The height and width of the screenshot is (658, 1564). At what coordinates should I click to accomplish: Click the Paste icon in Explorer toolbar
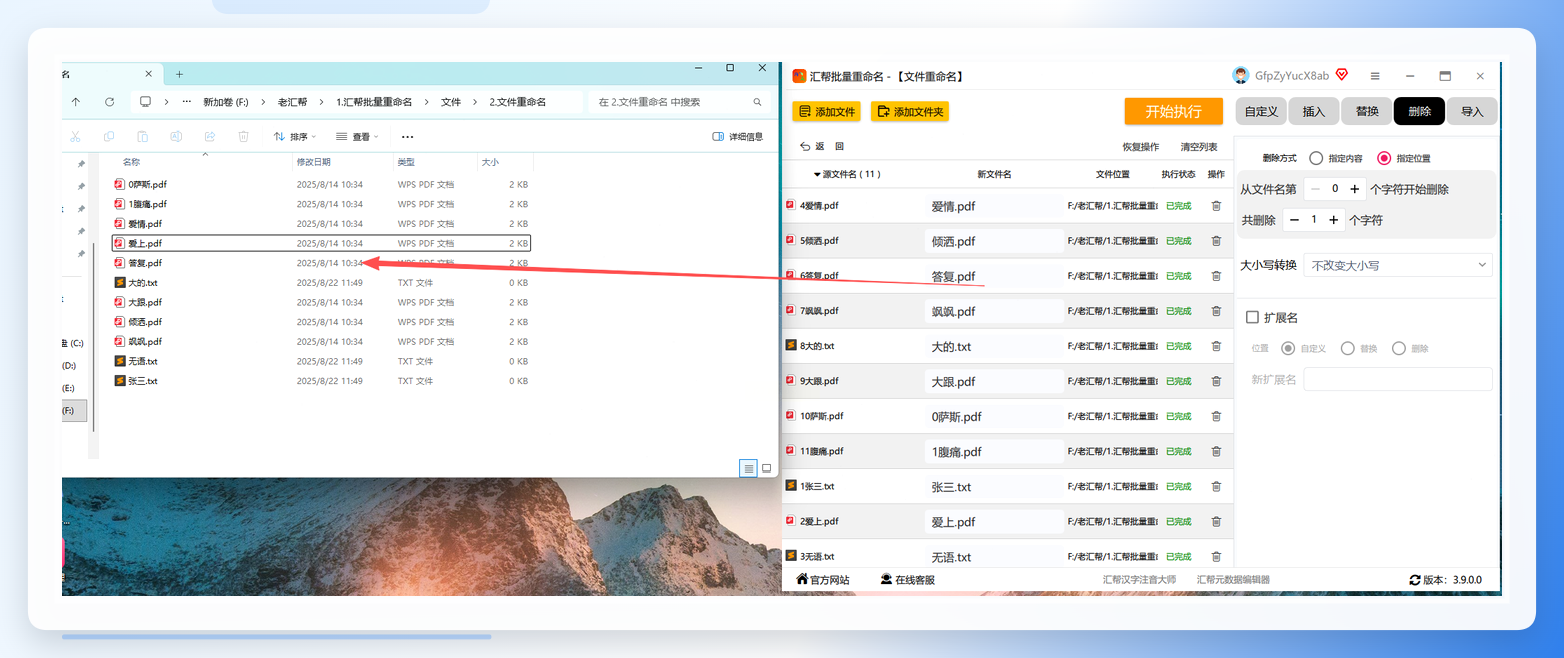[x=143, y=136]
